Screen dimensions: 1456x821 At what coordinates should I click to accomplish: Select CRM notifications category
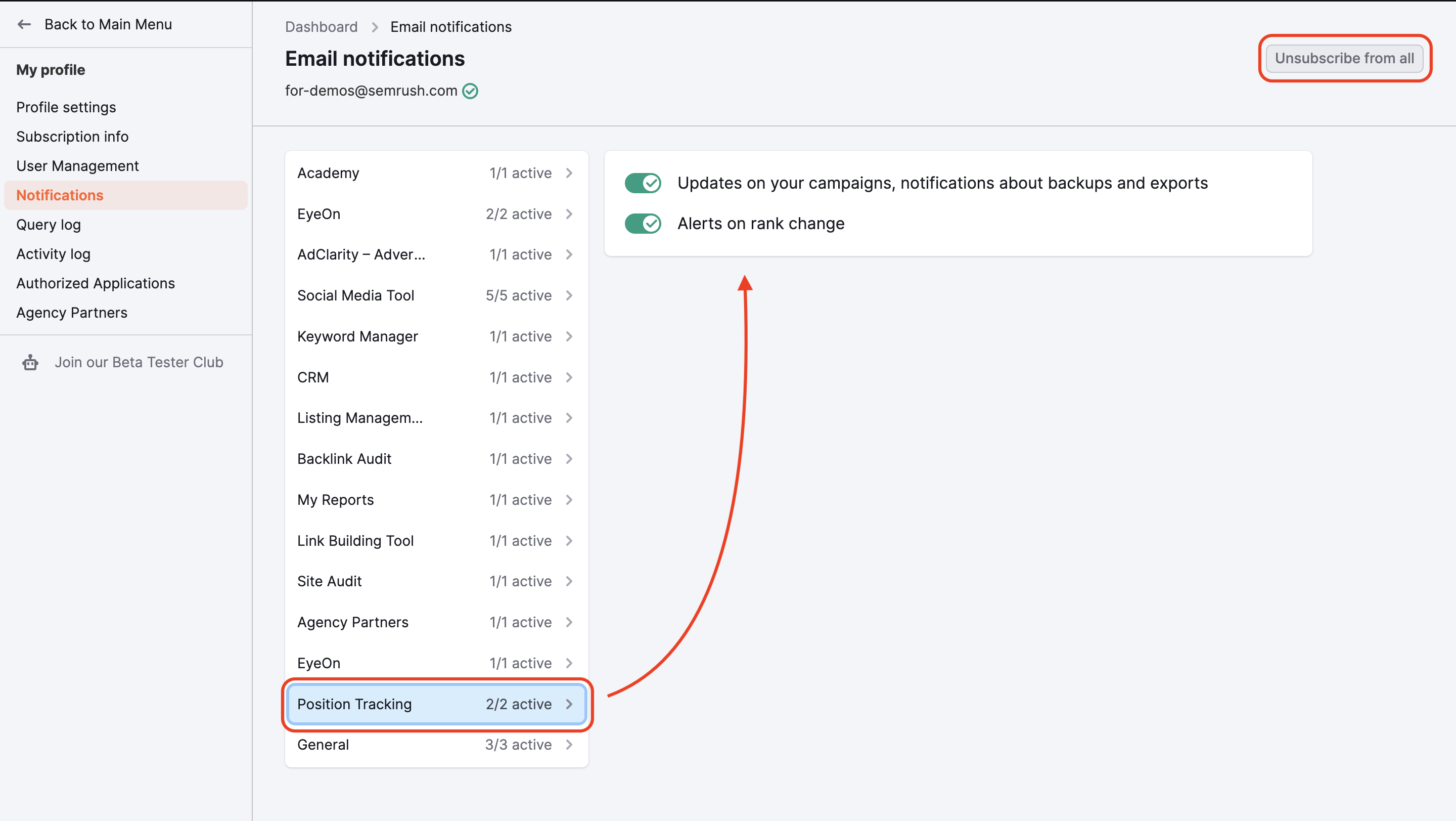click(436, 377)
